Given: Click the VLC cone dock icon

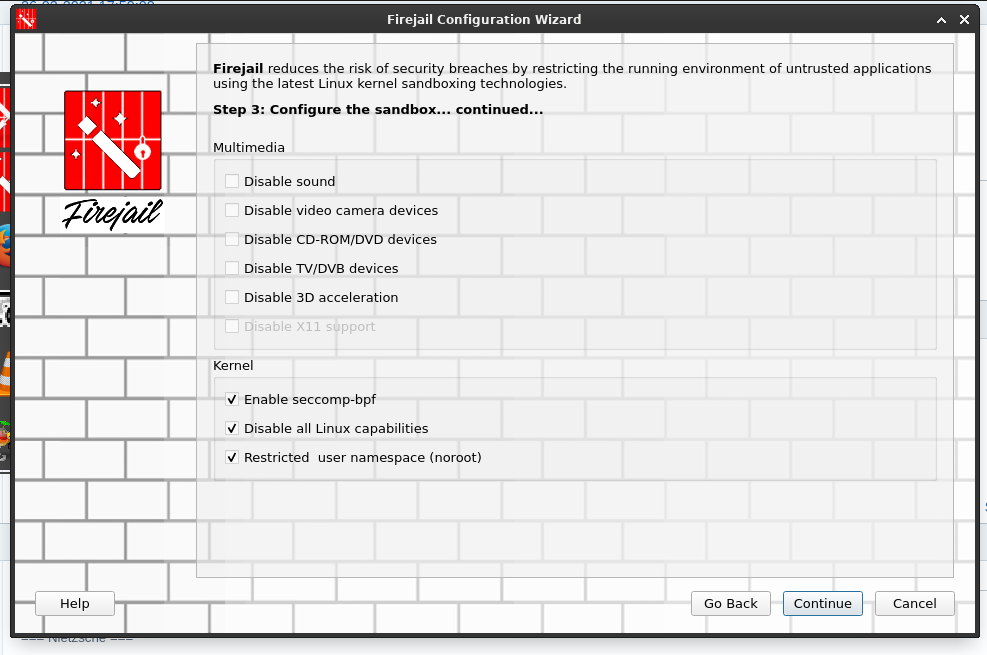Looking at the screenshot, I should click(5, 371).
